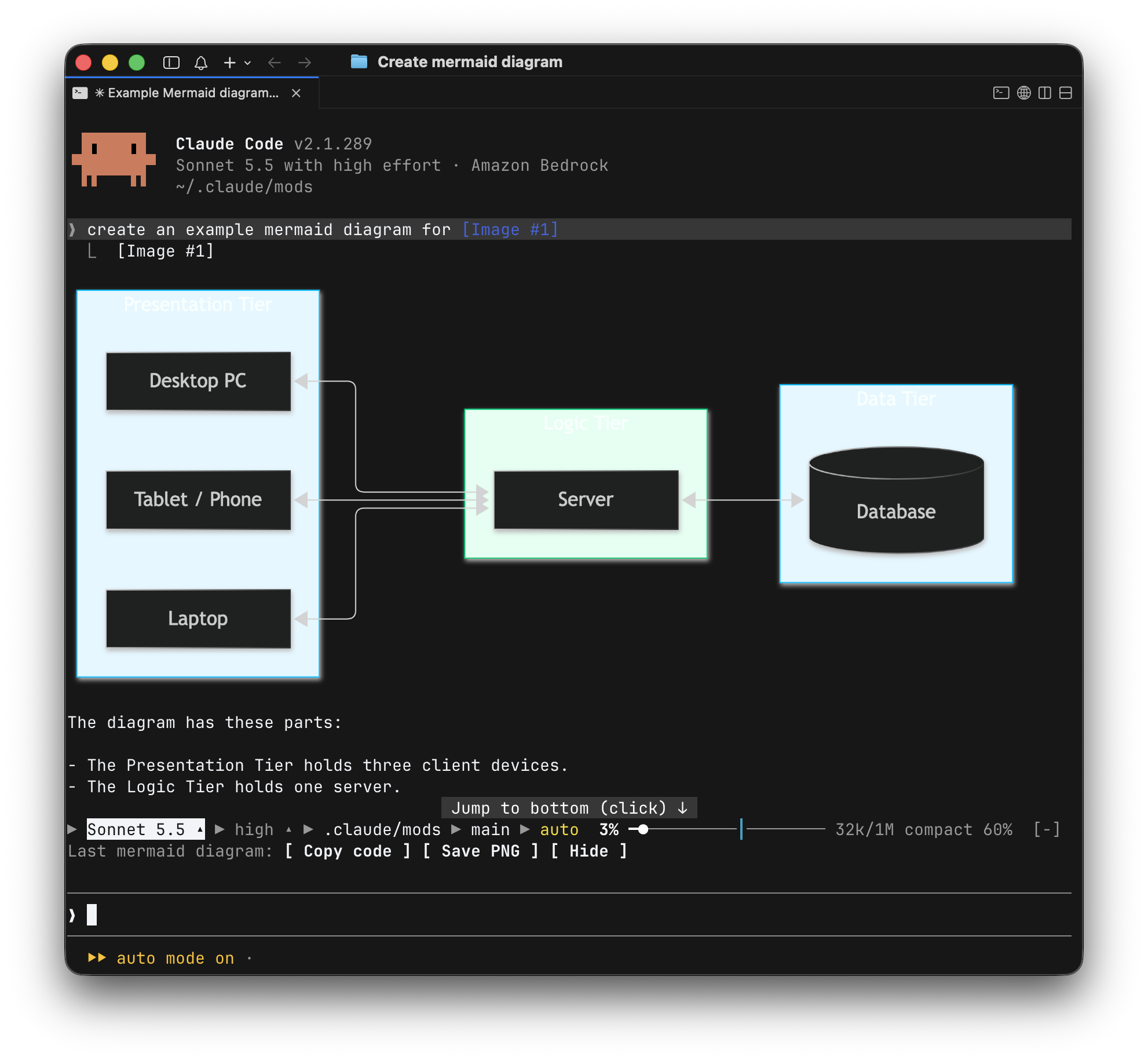The height and width of the screenshot is (1061, 1148).
Task: Click the [Image #1] attachment row
Action: click(x=165, y=251)
